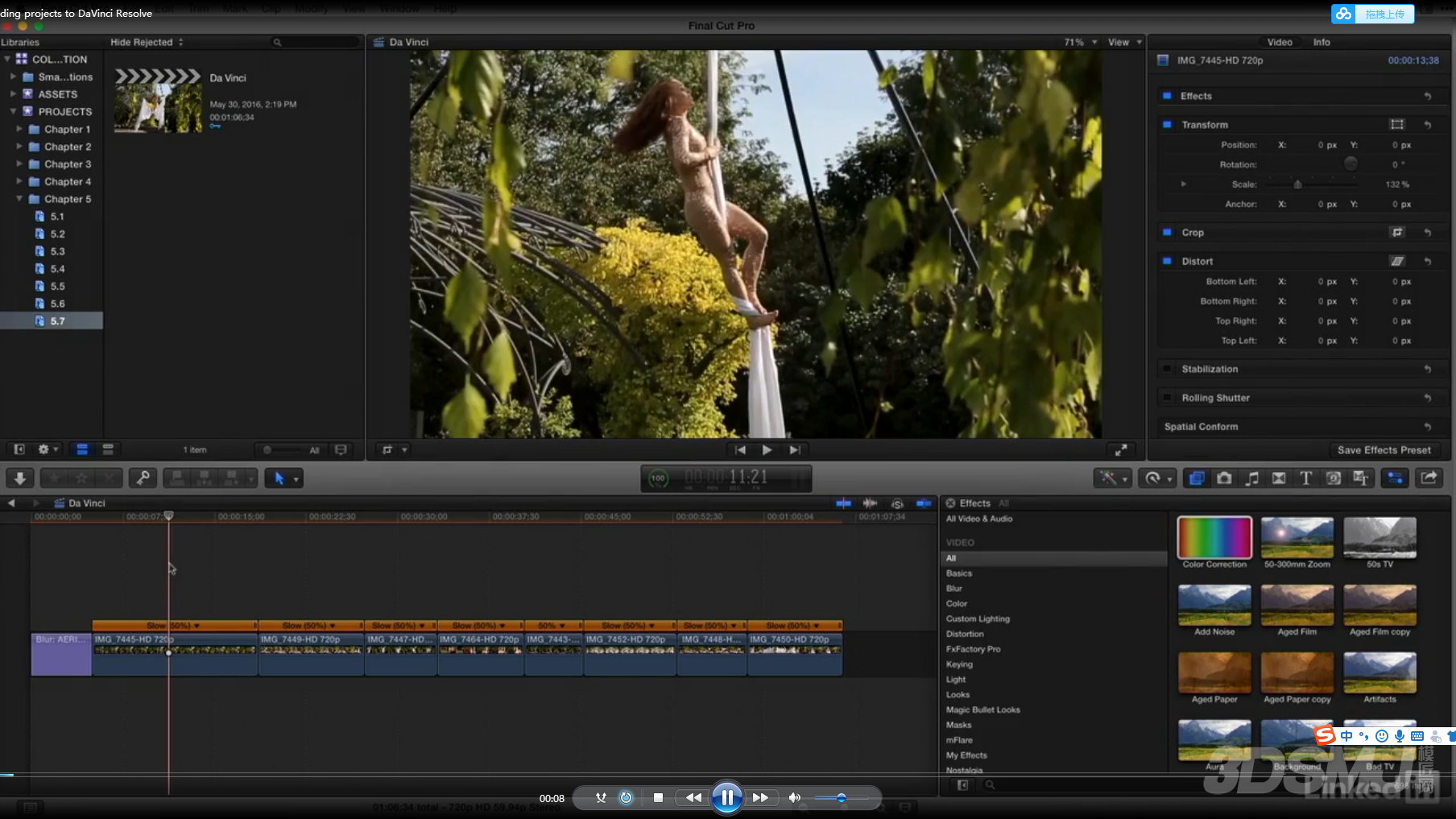Switch browser to filmstrip view

[82, 449]
